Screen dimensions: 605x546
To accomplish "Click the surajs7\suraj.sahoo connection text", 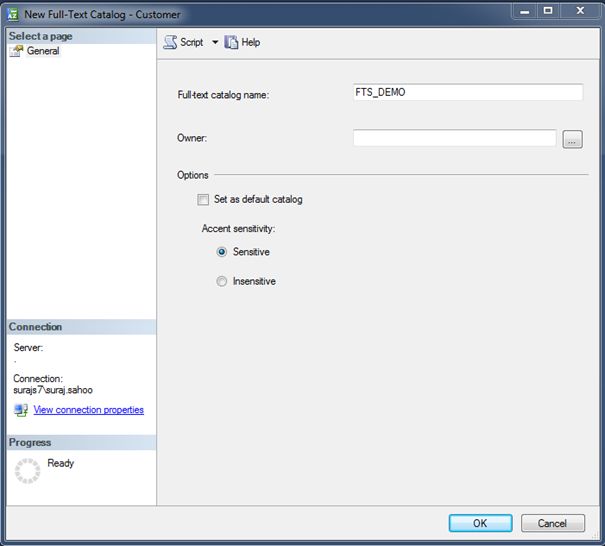I will [x=53, y=390].
